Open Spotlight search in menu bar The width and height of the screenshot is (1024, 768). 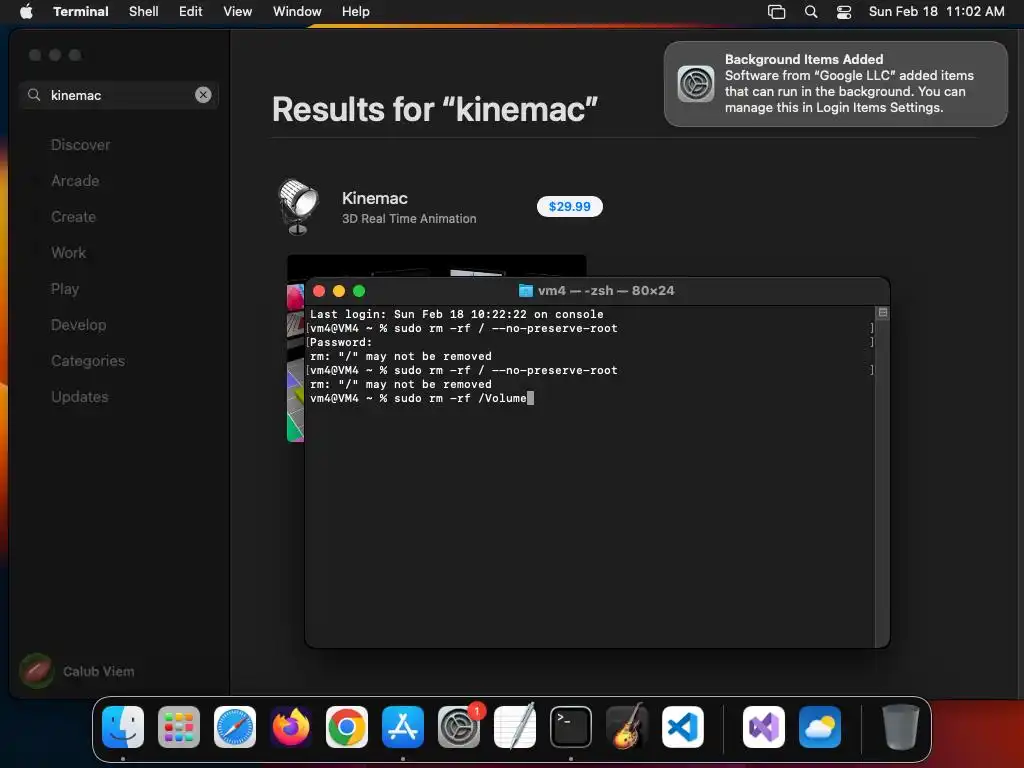tap(810, 11)
